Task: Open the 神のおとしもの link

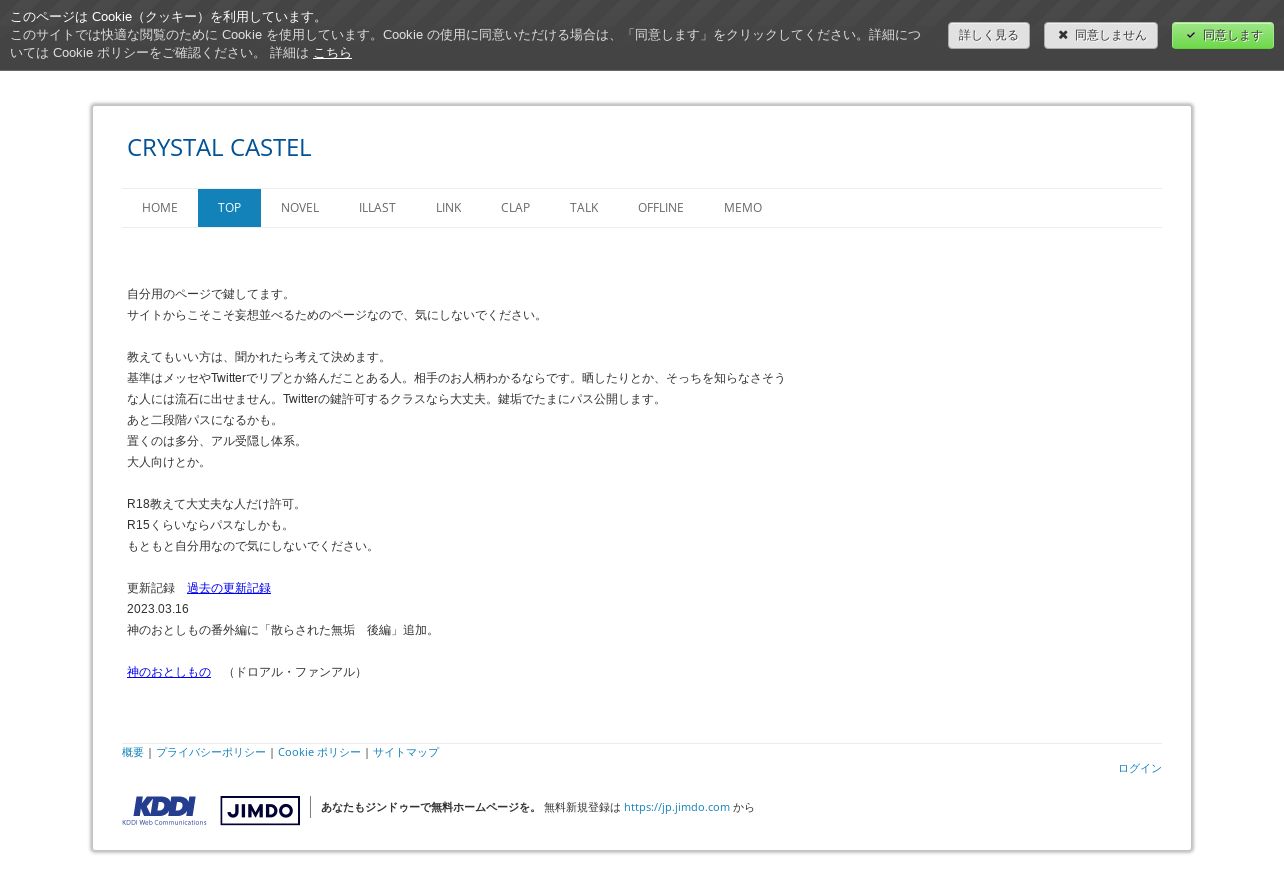Action: tap(169, 672)
